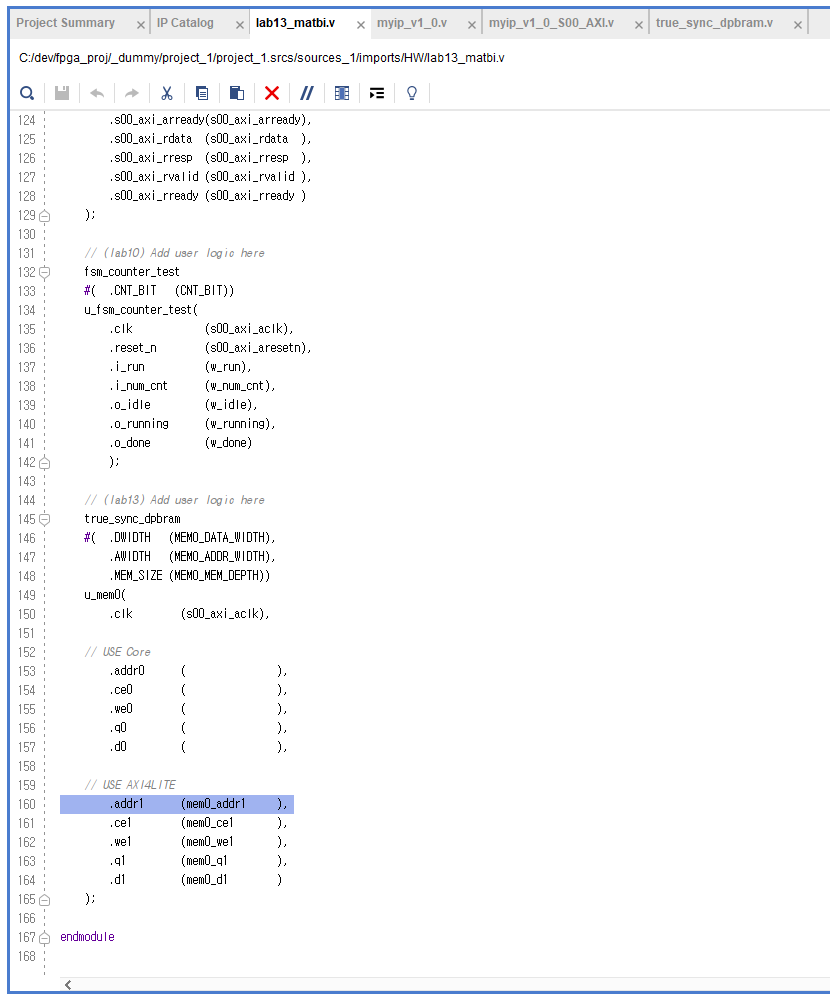Click the Save file icon

tap(62, 93)
